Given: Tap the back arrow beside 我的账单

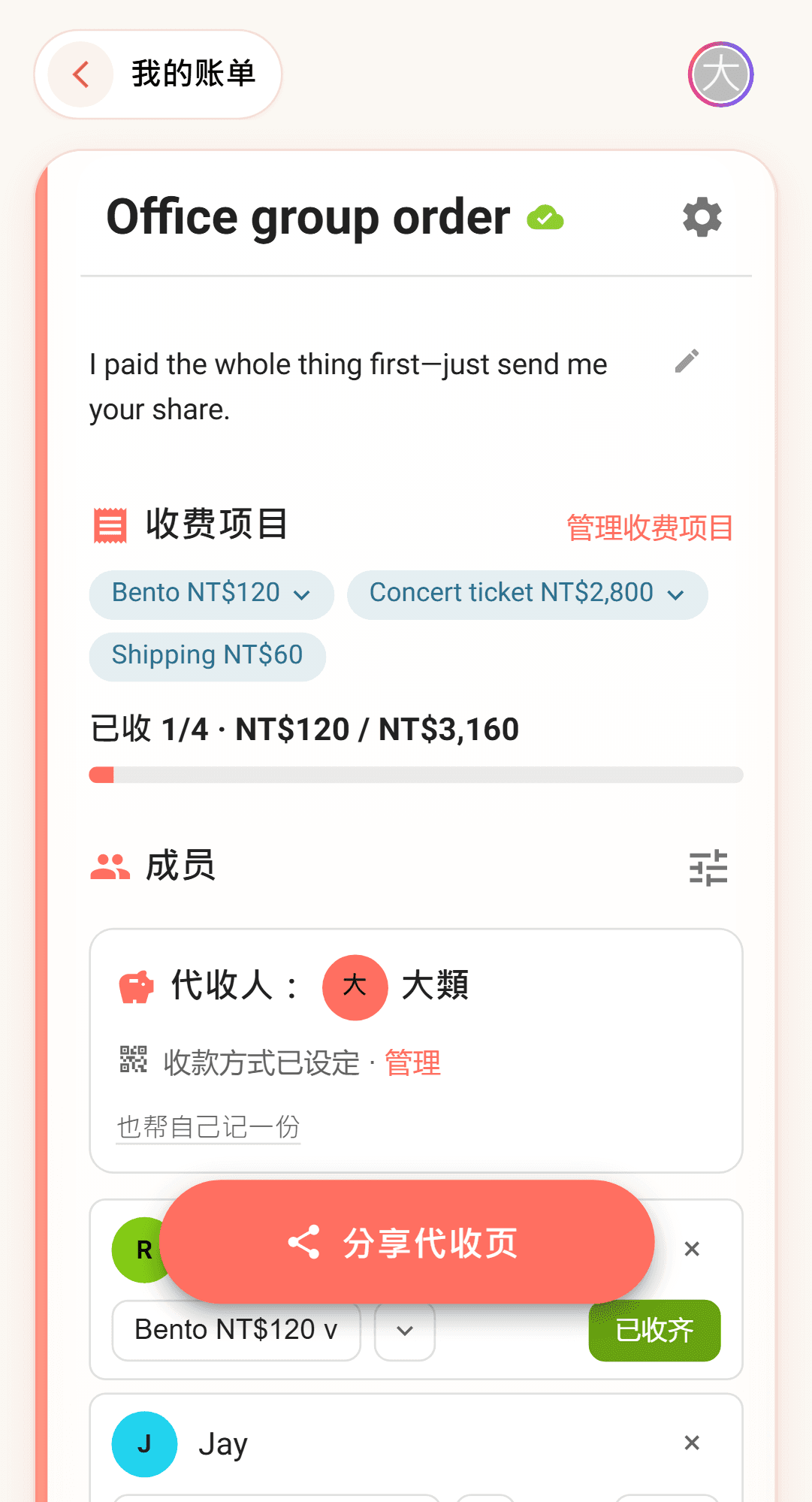Looking at the screenshot, I should tap(80, 74).
